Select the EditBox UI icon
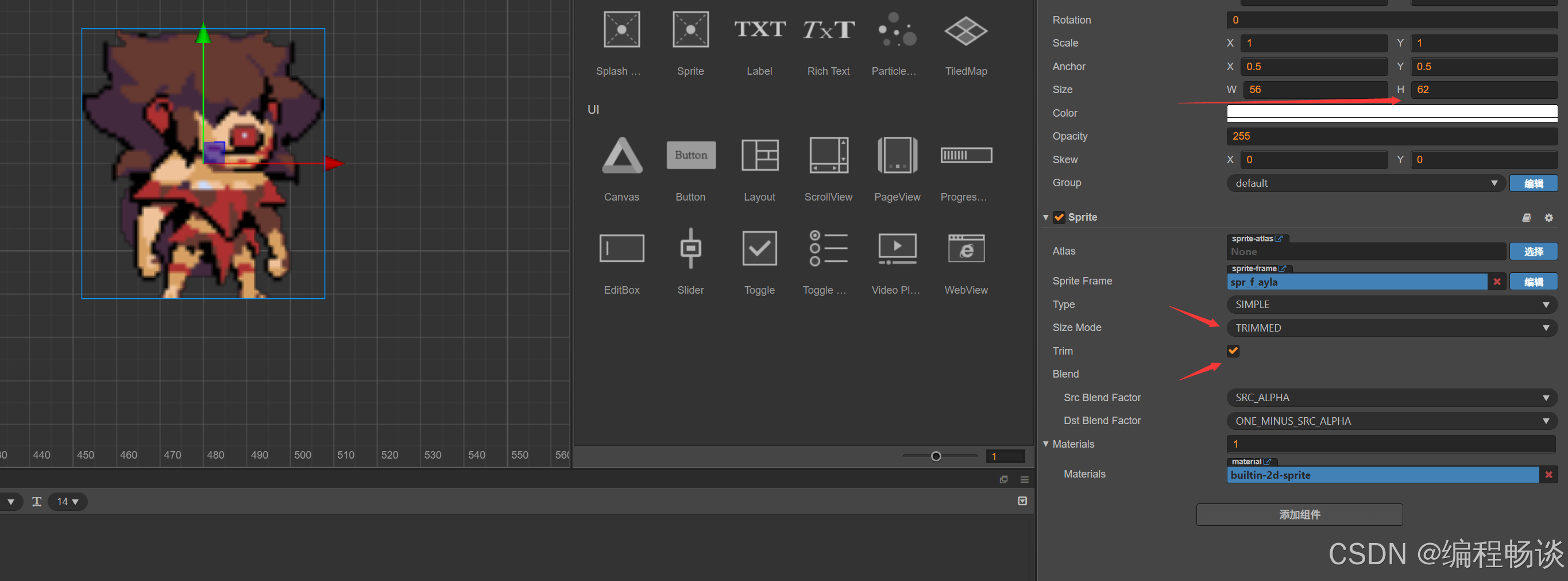The image size is (1568, 581). tap(621, 248)
